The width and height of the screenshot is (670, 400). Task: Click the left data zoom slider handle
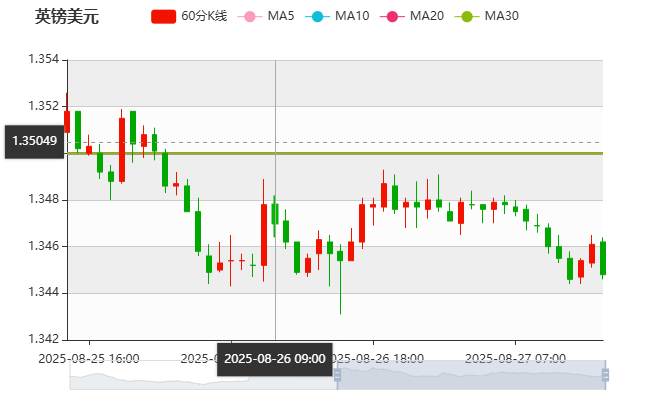click(x=337, y=375)
